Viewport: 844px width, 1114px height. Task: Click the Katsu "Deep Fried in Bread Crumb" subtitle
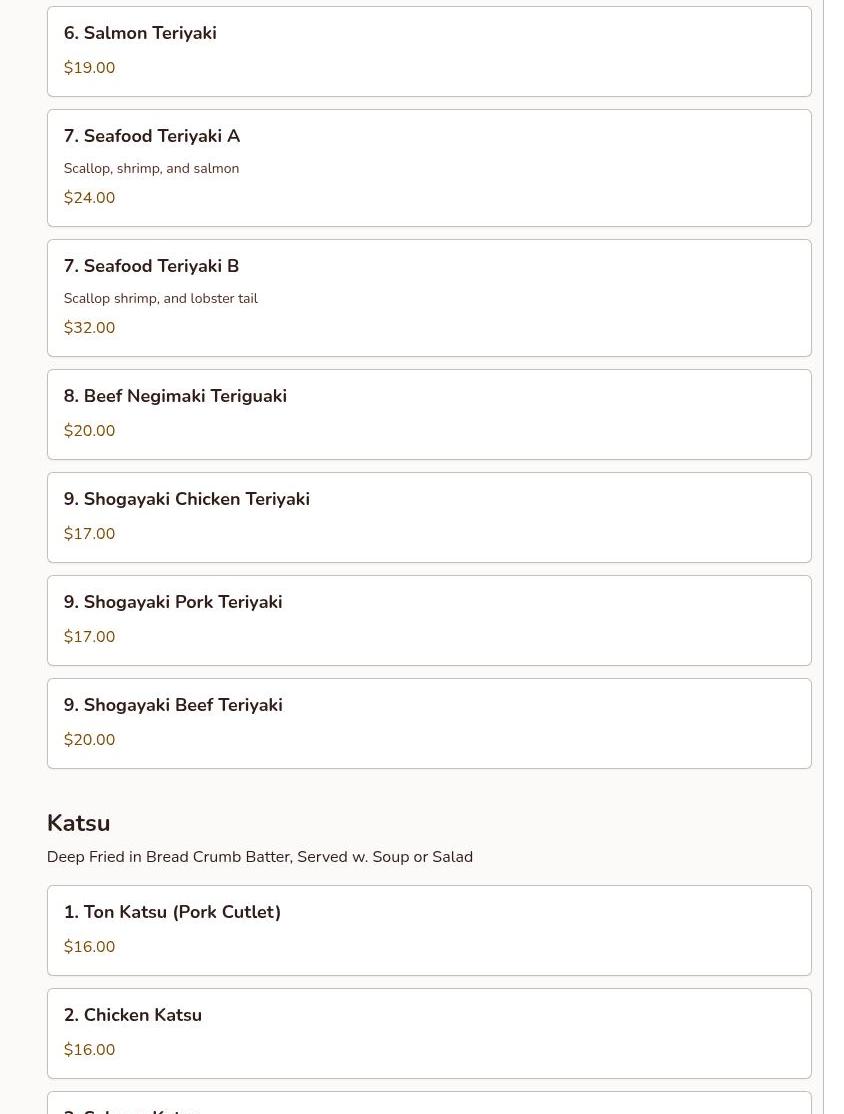259,857
